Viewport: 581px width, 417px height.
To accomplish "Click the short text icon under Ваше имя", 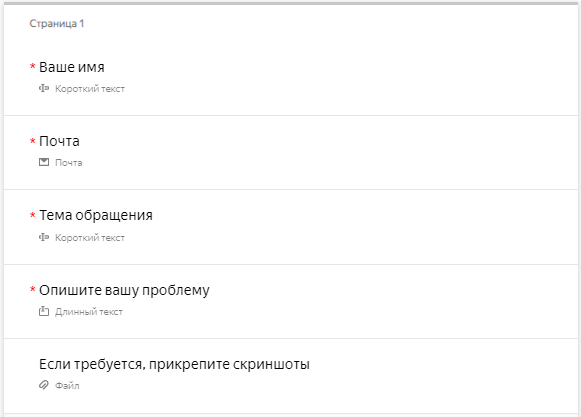I will 44,88.
